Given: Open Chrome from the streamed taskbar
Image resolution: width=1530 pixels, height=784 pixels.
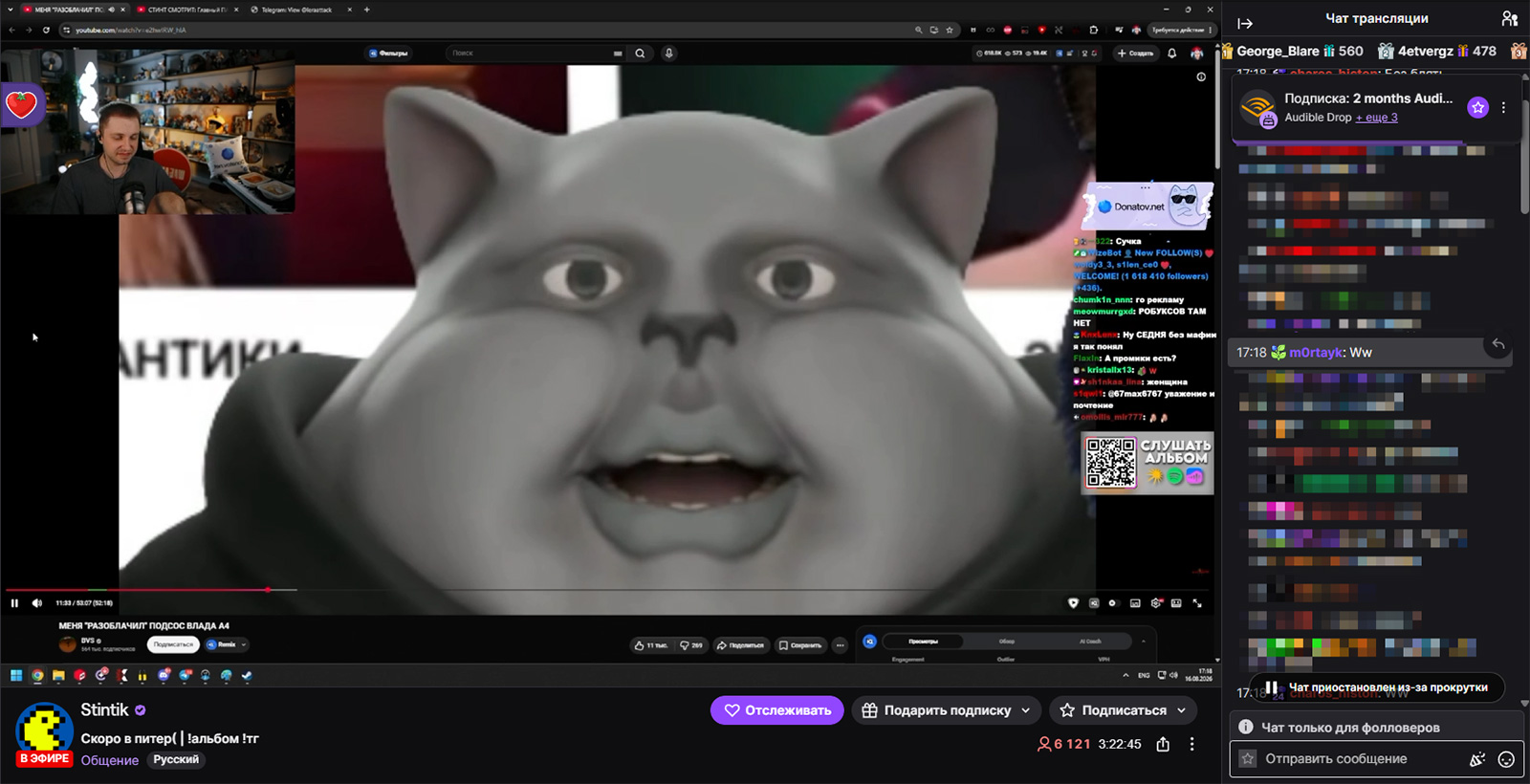Looking at the screenshot, I should coord(37,675).
